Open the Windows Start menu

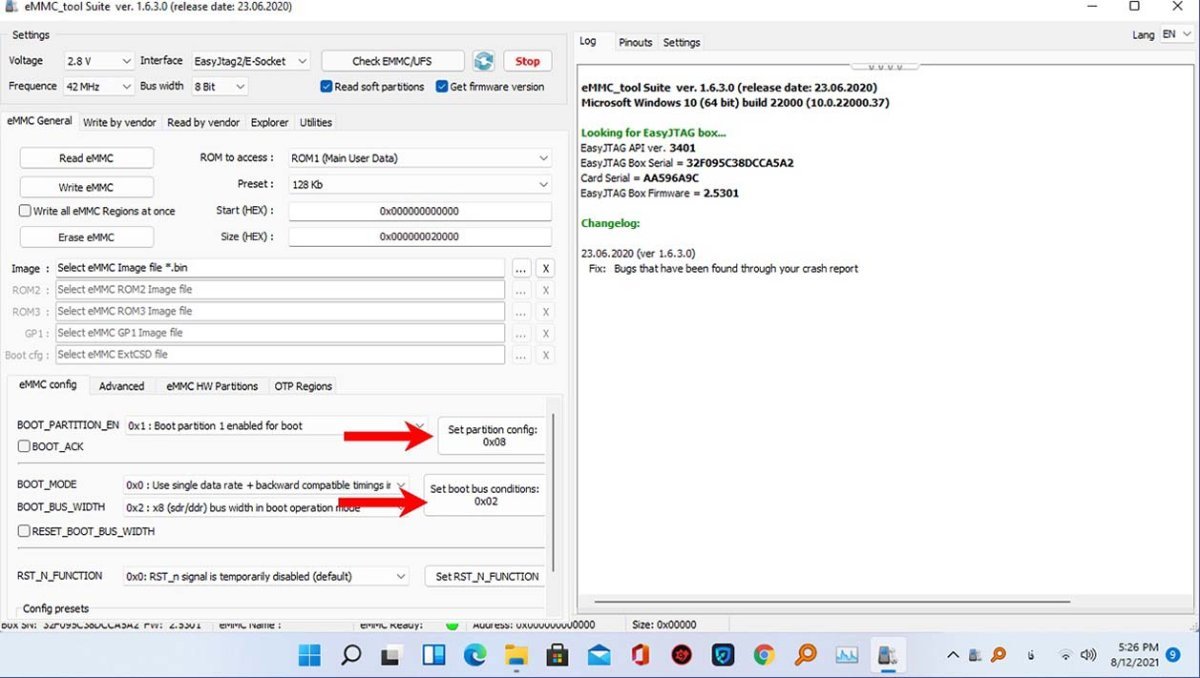tap(310, 655)
